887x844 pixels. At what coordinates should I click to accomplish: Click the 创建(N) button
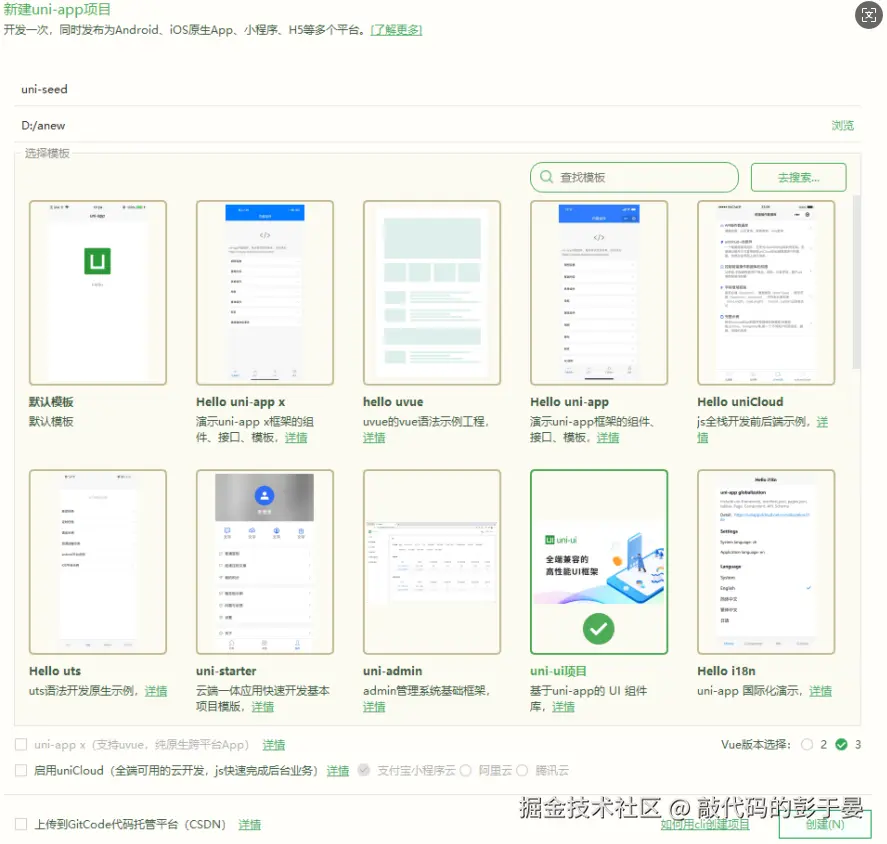tap(825, 824)
